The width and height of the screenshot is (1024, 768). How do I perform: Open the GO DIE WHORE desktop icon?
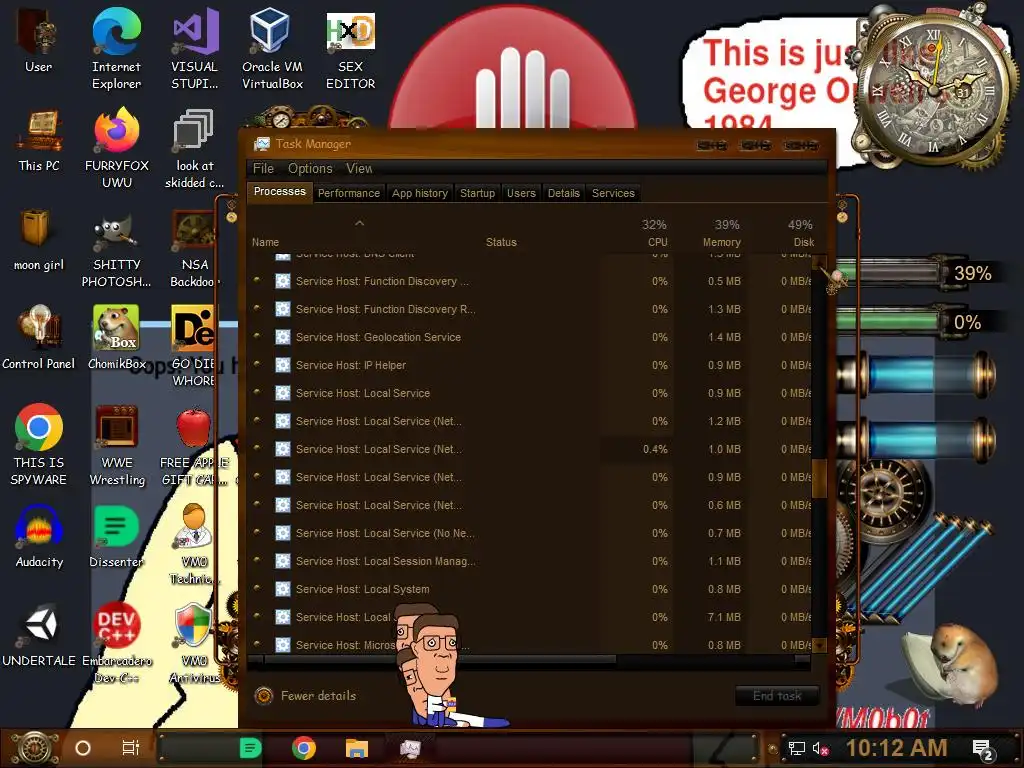tap(193, 346)
